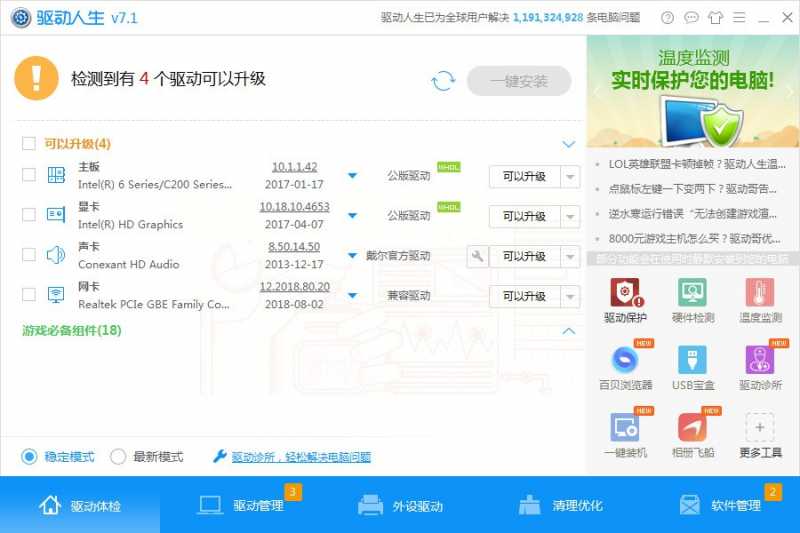Click the 游戏必备组件(18) section header
This screenshot has width=800, height=533.
(x=71, y=331)
